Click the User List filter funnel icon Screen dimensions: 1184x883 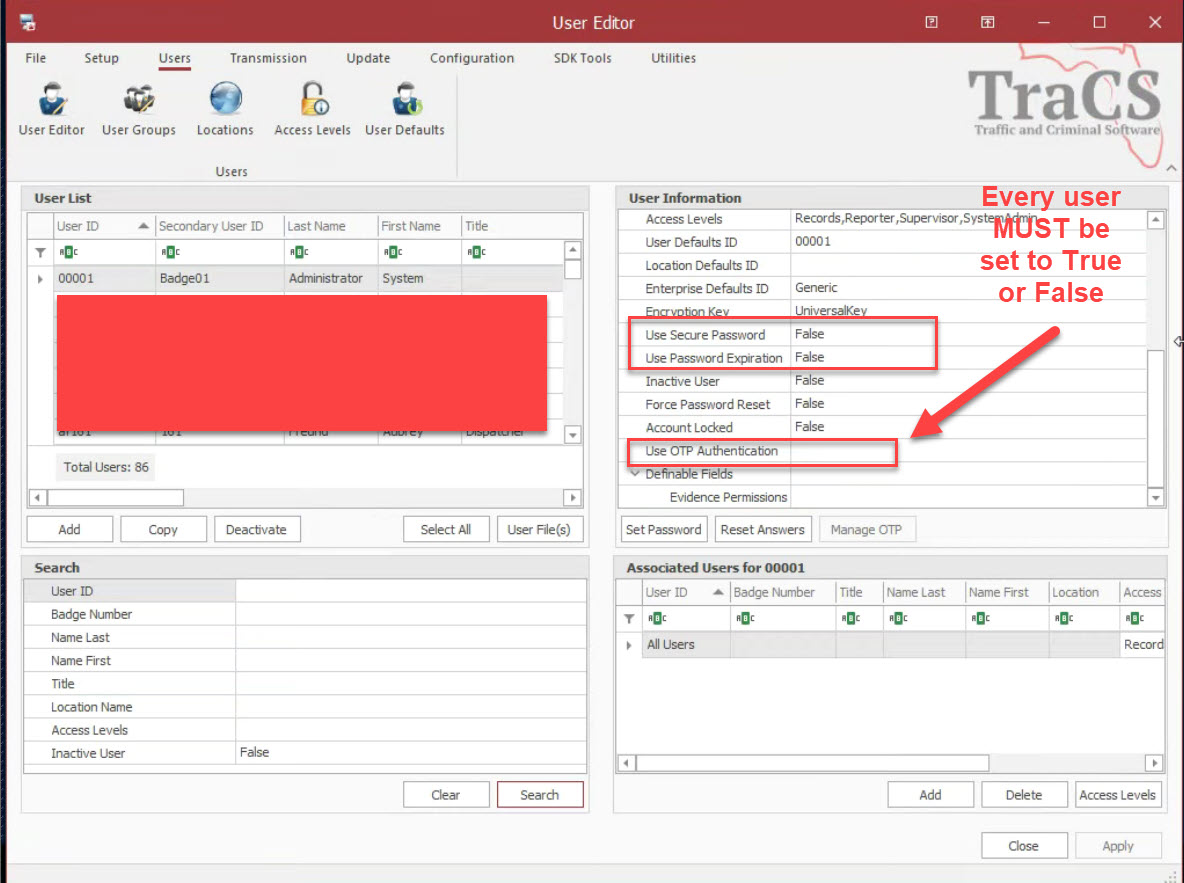(x=41, y=252)
